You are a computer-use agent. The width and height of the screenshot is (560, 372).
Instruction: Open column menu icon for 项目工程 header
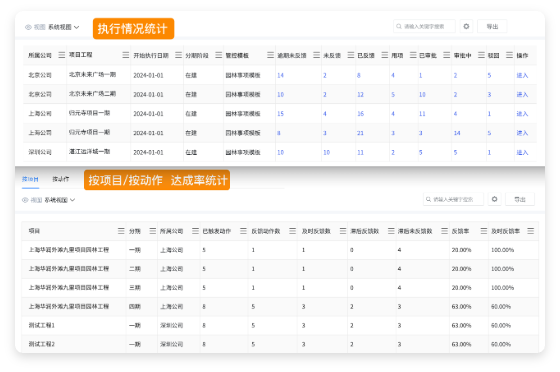[x=125, y=55]
